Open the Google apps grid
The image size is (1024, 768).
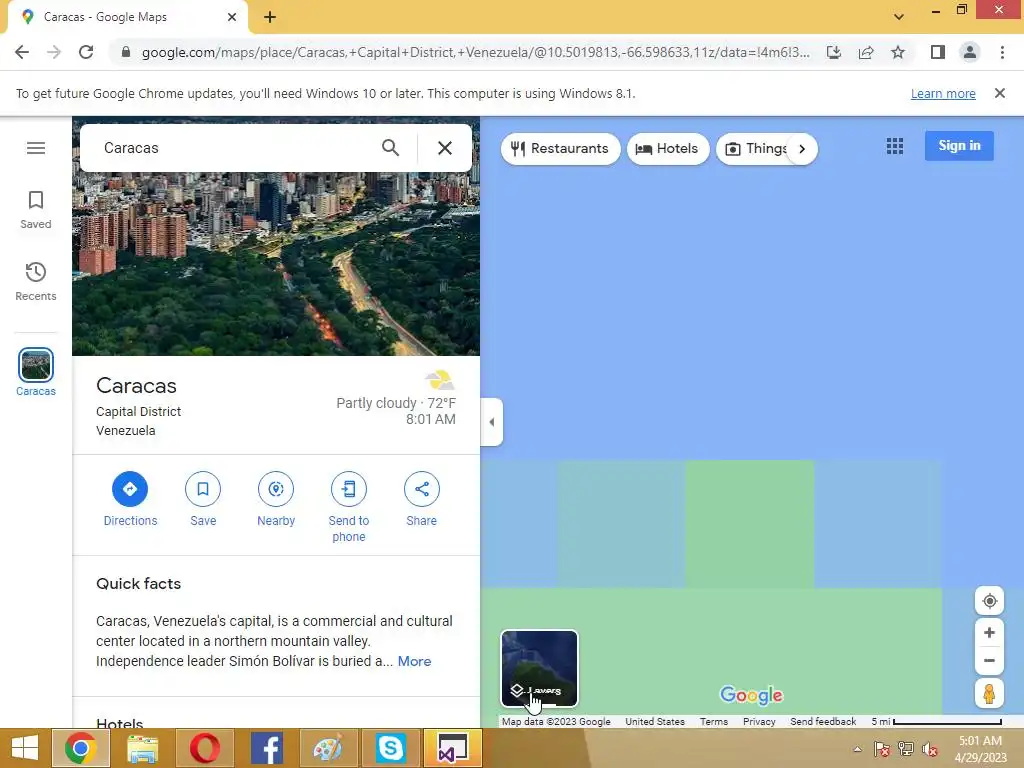pos(895,146)
